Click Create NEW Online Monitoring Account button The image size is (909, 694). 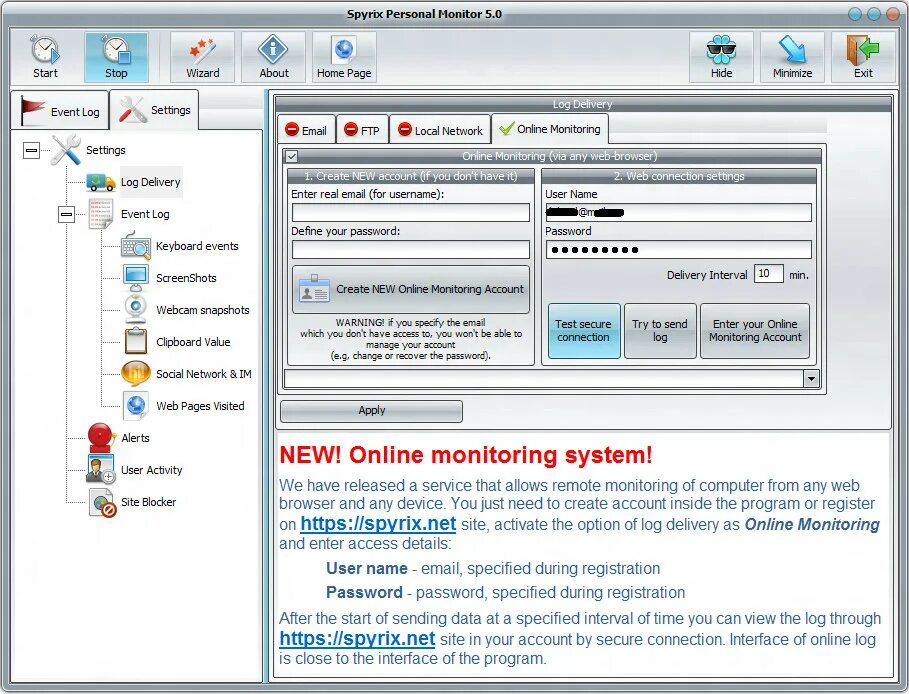(410, 289)
